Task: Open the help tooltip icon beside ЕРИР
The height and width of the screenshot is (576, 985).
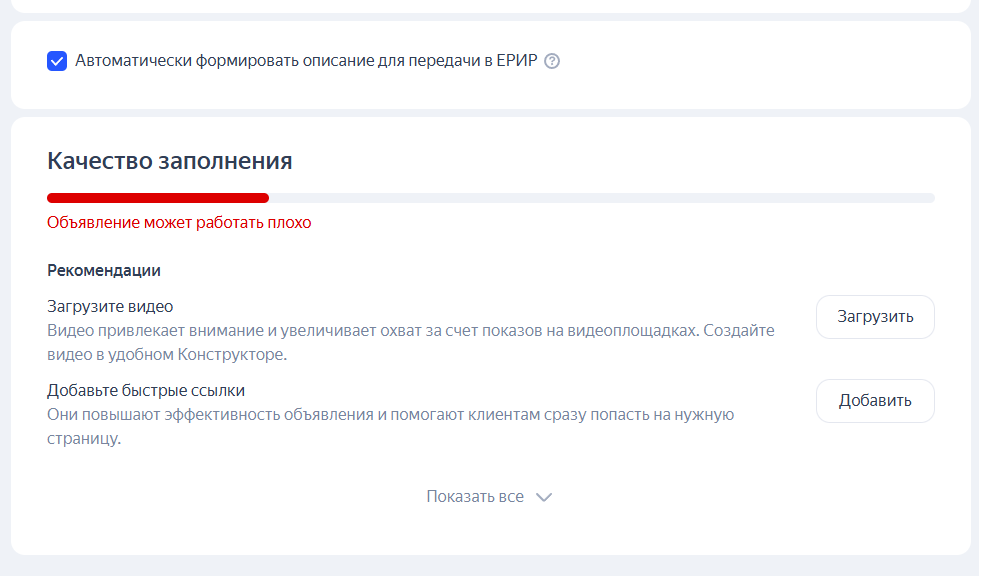Action: point(552,61)
